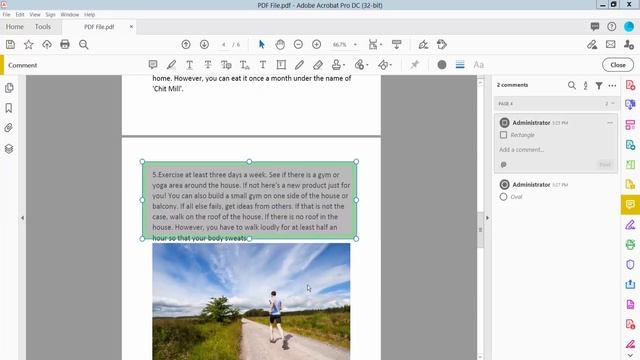
Task: Open the find text magnifier in toolbar
Action: pos(84,44)
